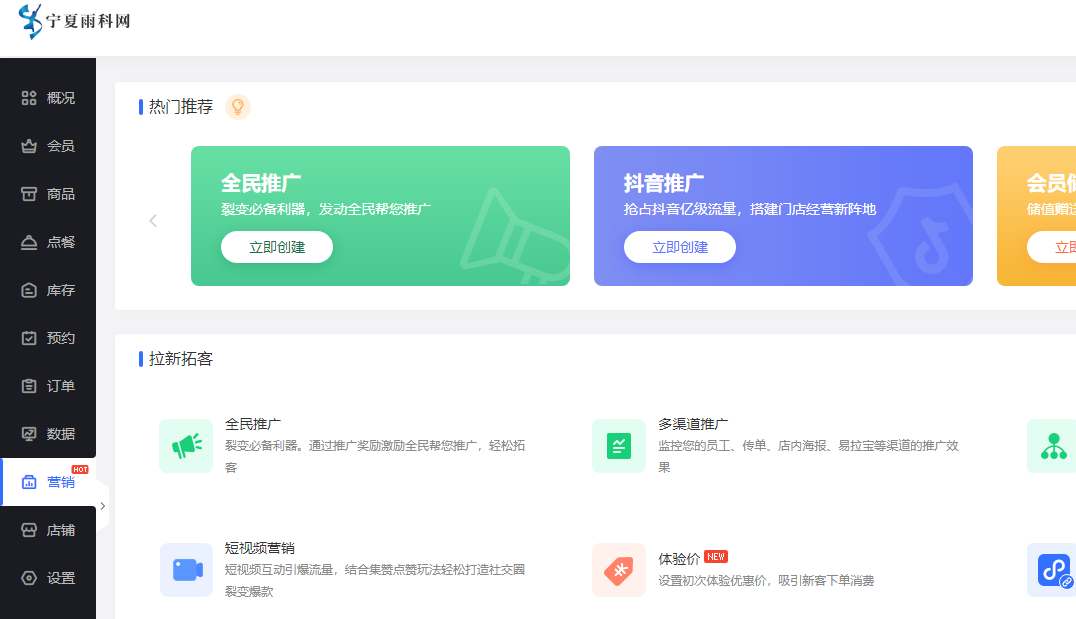This screenshot has height=619, width=1076.
Task: Open the 库存 inventory icon
Action: [29, 290]
